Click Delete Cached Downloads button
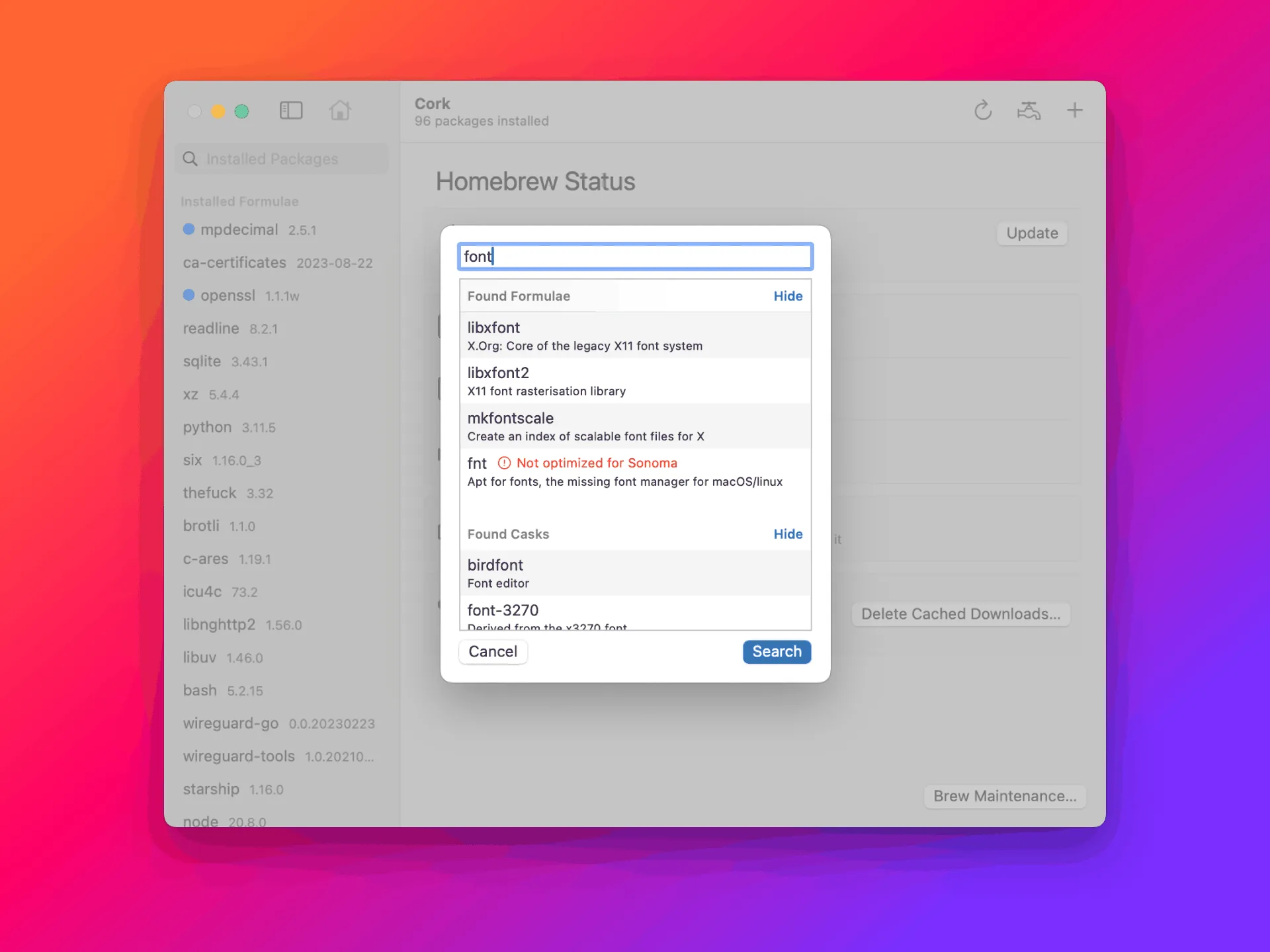The height and width of the screenshot is (952, 1270). [x=960, y=614]
